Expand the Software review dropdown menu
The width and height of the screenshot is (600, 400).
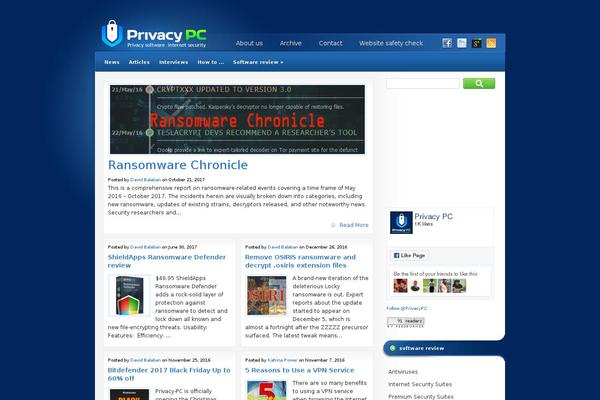pyautogui.click(x=258, y=62)
